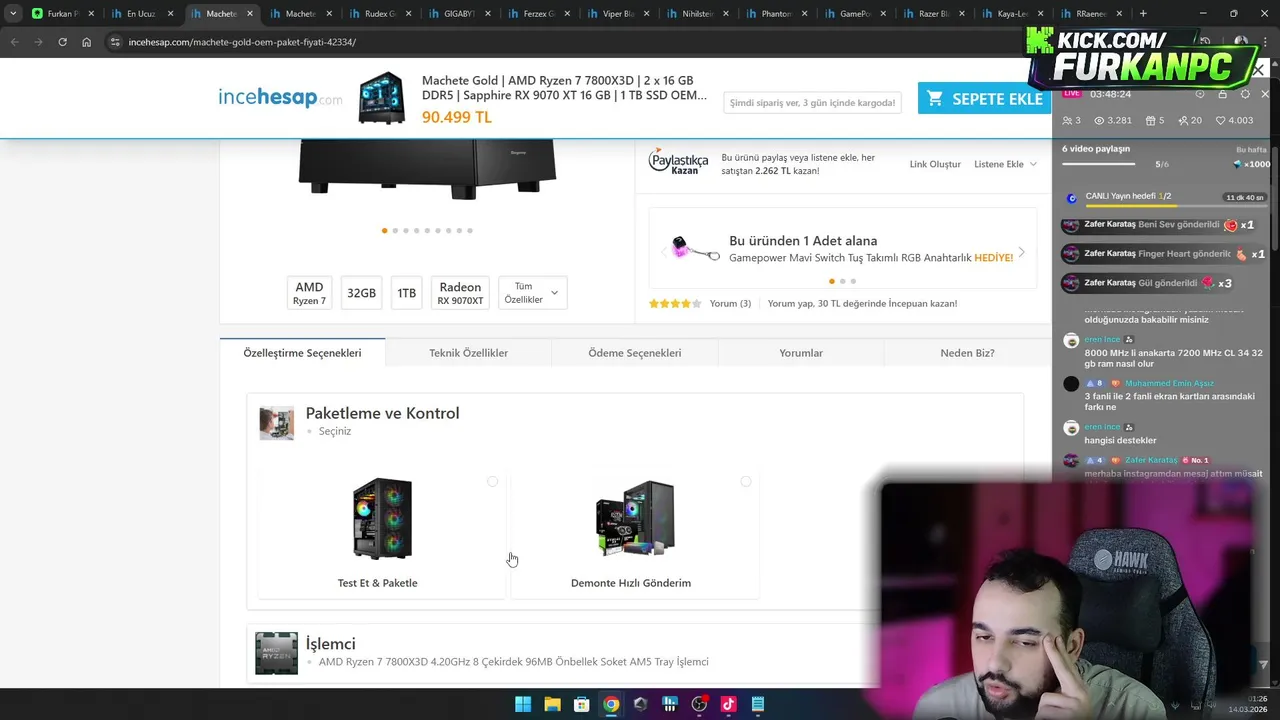1280x720 pixels.
Task: Select the Test Et & Paketle radio button
Action: pyautogui.click(x=492, y=482)
